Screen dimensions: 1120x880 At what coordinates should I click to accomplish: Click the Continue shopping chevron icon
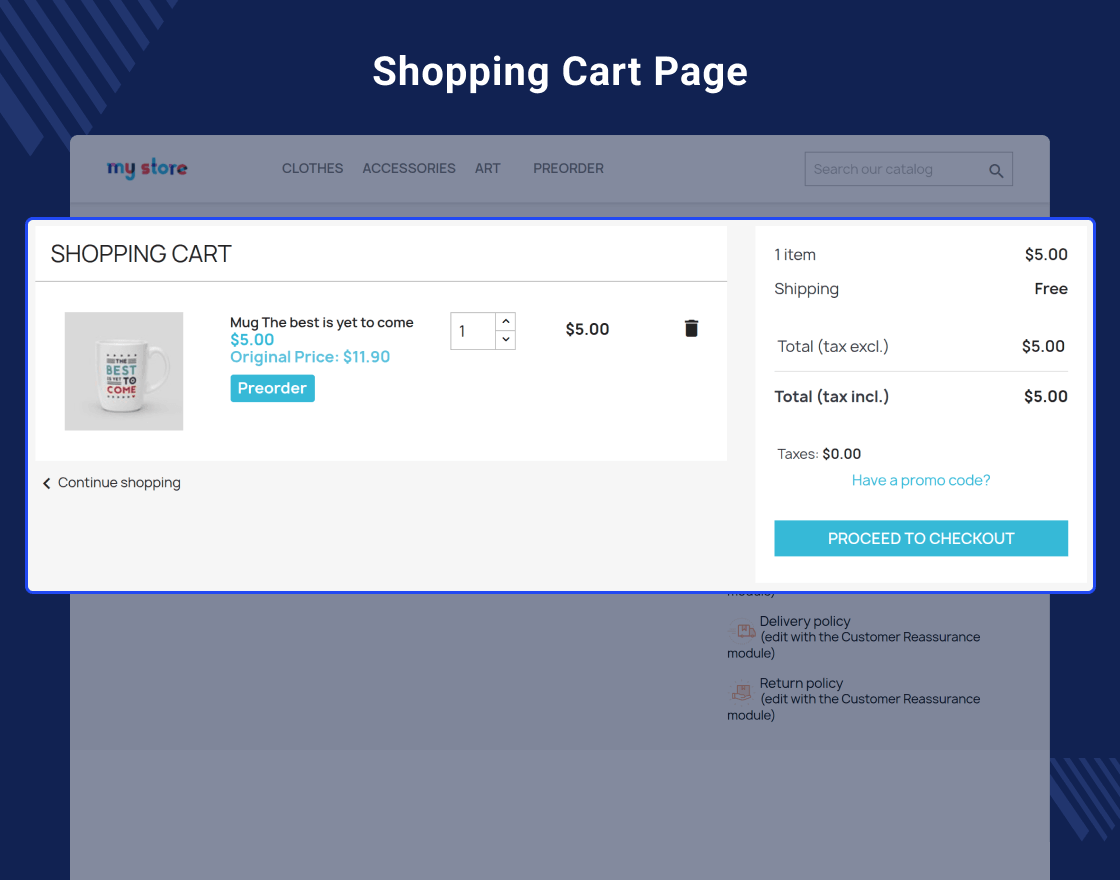46,484
